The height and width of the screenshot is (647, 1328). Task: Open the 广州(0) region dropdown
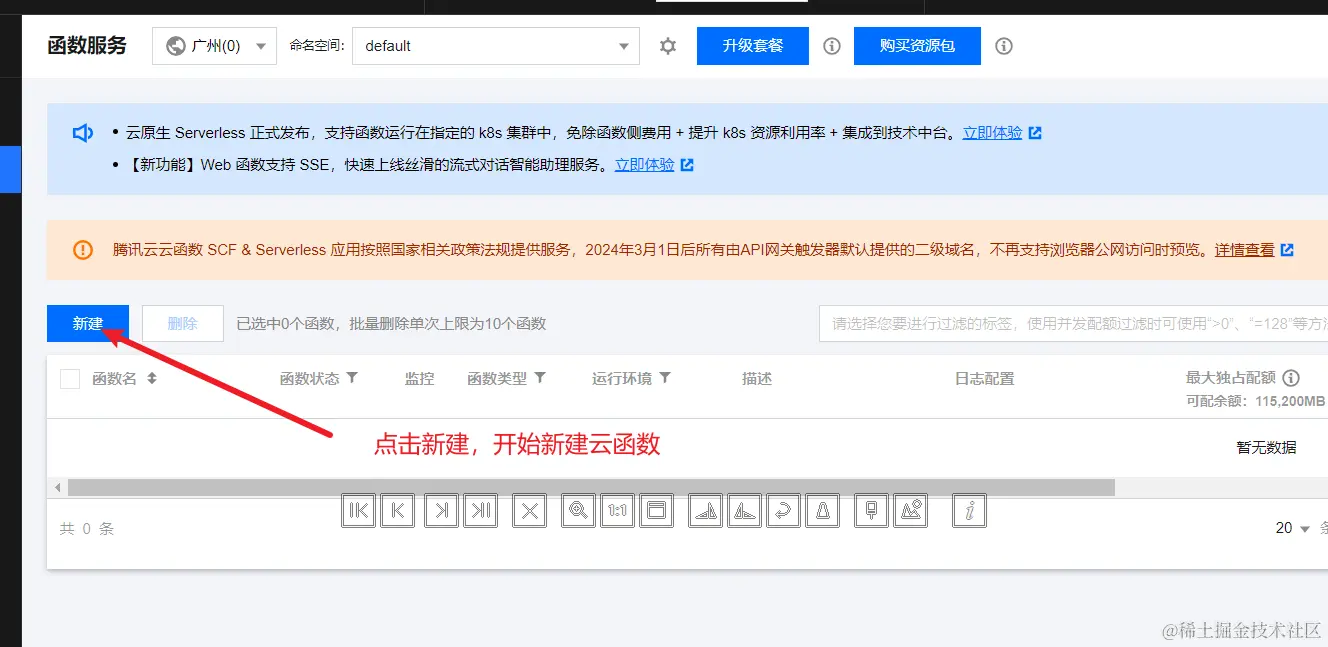click(214, 46)
